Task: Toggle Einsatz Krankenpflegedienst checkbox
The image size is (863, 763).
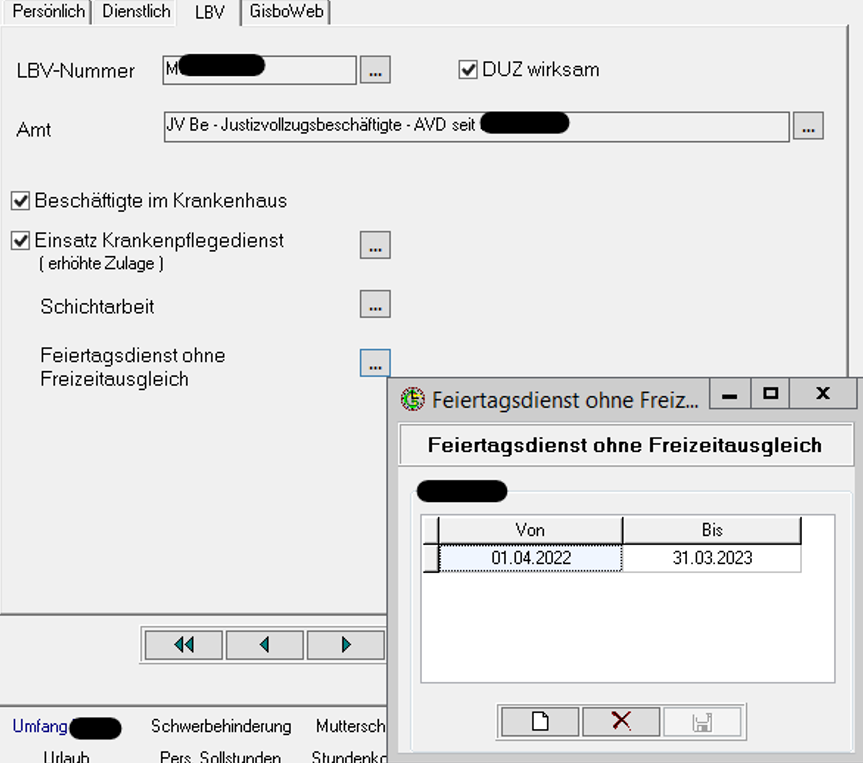Action: point(20,241)
